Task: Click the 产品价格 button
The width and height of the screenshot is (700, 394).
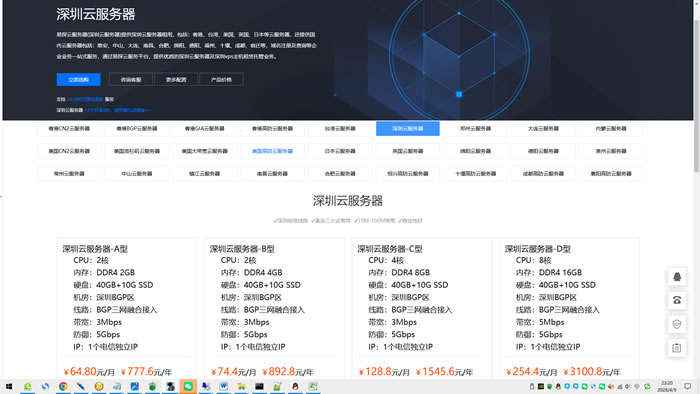Action: click(221, 79)
